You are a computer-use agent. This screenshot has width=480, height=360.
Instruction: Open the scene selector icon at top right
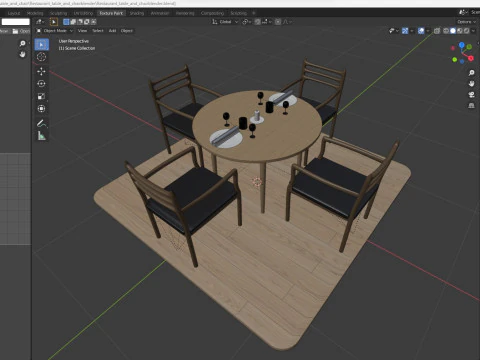(463, 12)
